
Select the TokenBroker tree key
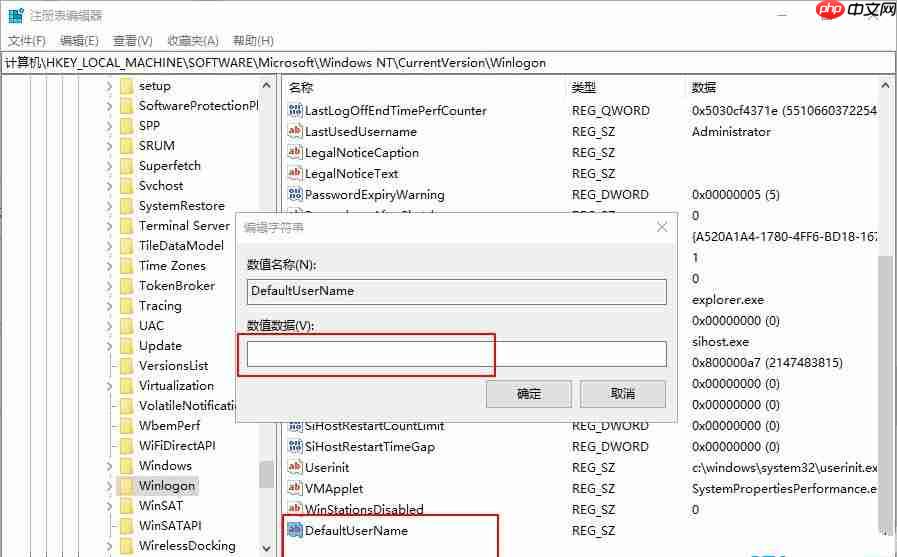click(177, 286)
